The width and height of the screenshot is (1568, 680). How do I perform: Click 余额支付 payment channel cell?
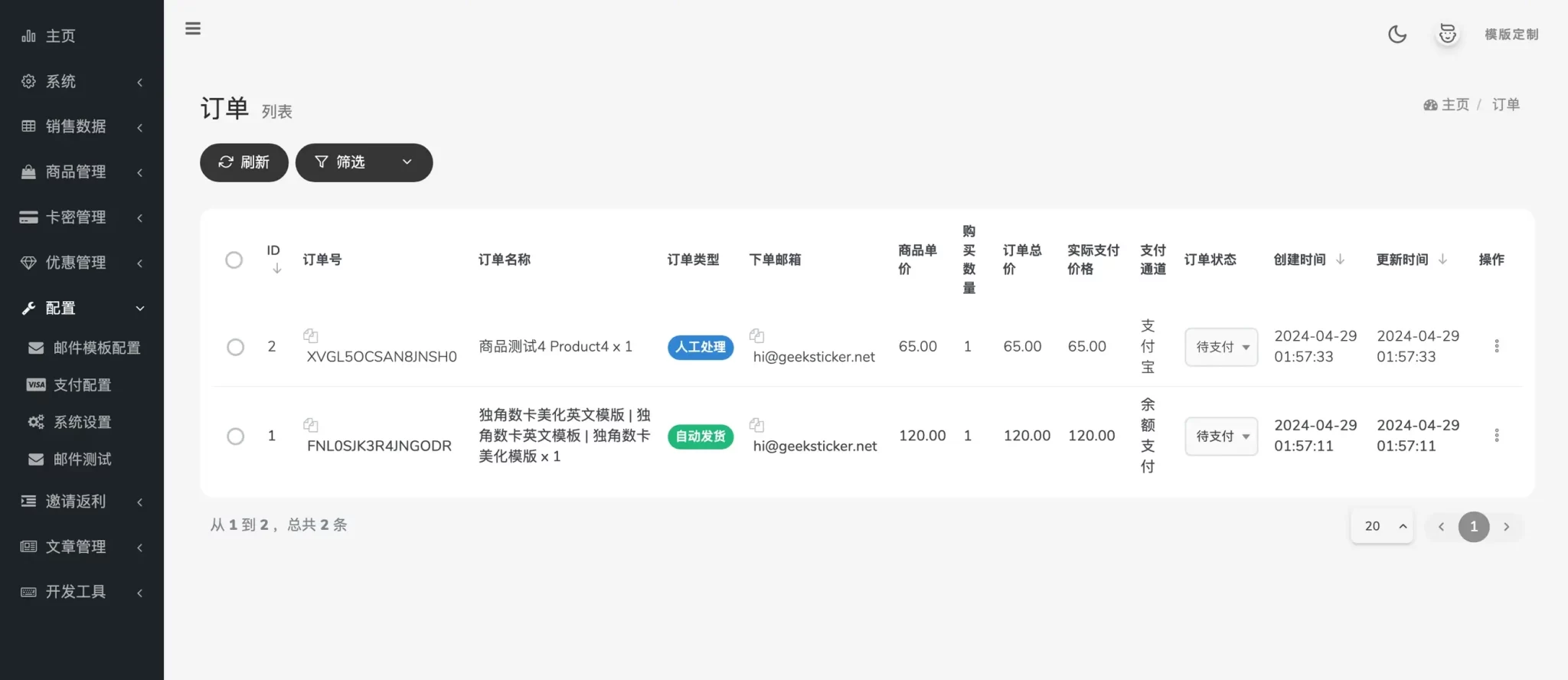click(1148, 436)
